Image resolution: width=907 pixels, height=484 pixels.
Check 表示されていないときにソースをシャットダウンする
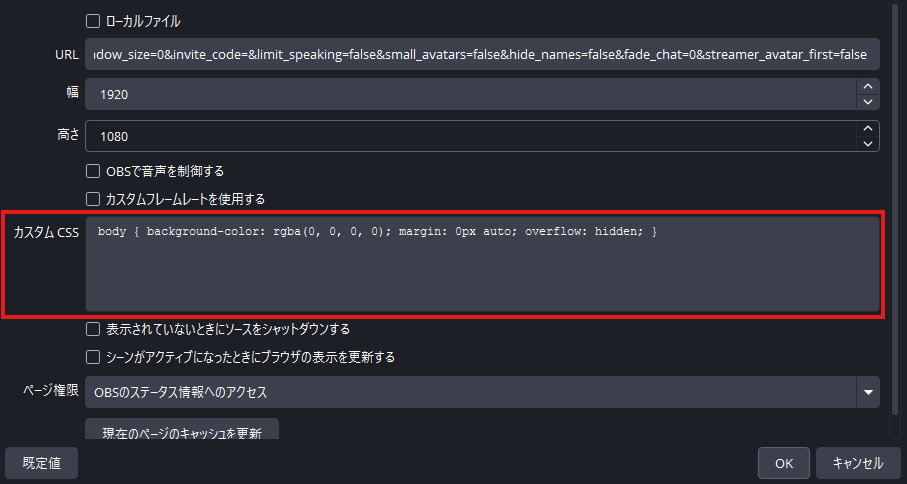pos(93,328)
